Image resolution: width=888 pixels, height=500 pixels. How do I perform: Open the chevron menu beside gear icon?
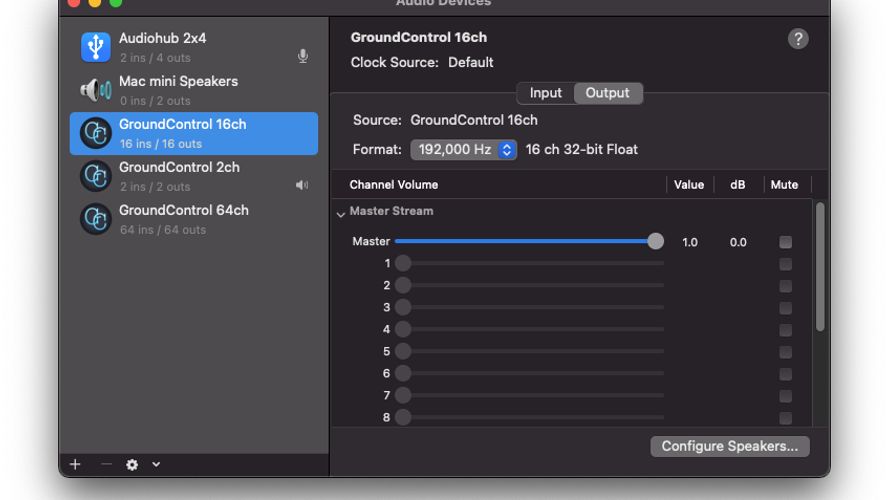(156, 465)
